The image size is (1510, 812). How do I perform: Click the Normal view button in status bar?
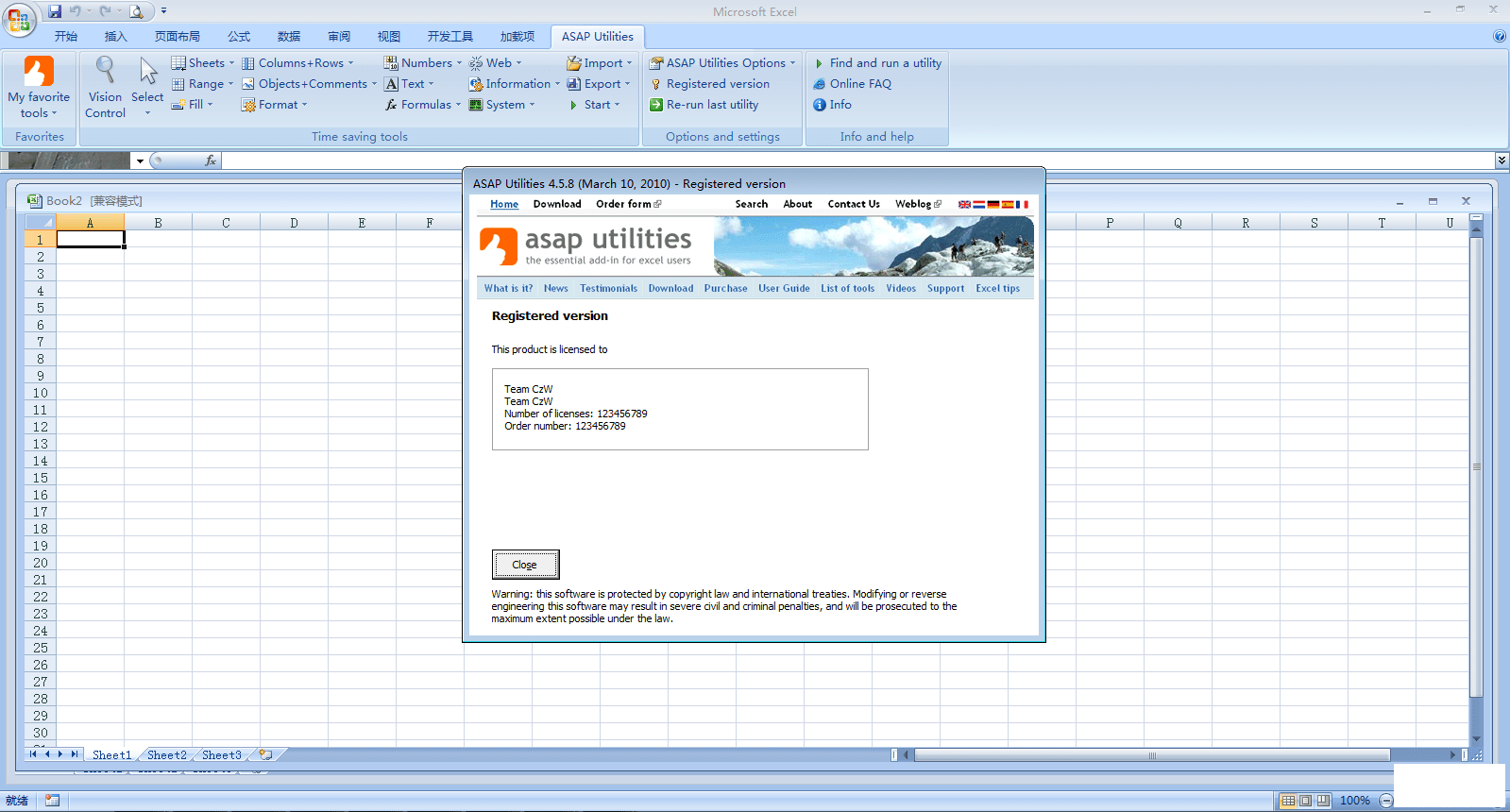(1288, 801)
